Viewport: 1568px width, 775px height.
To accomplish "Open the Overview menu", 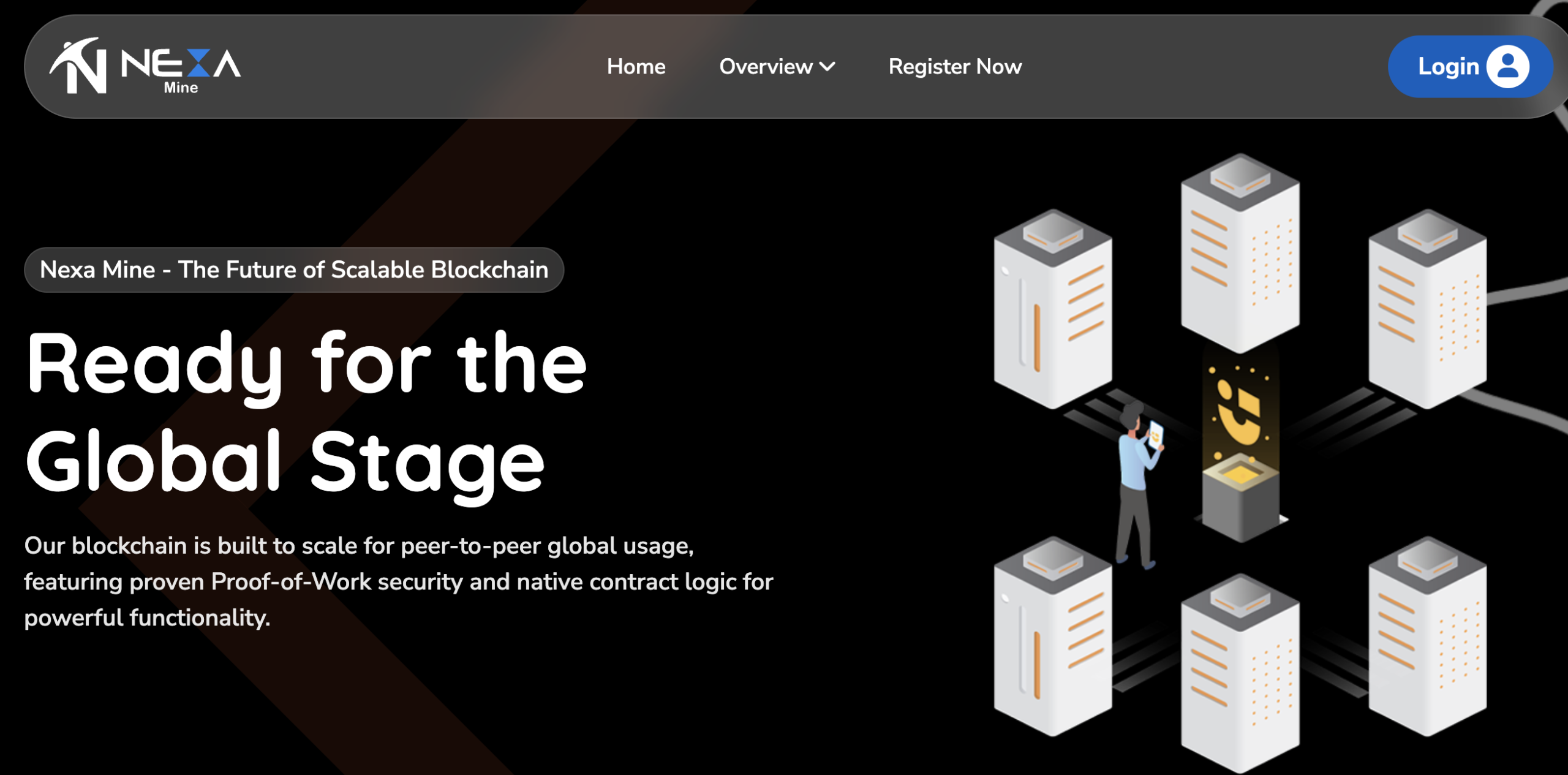I will click(766, 66).
